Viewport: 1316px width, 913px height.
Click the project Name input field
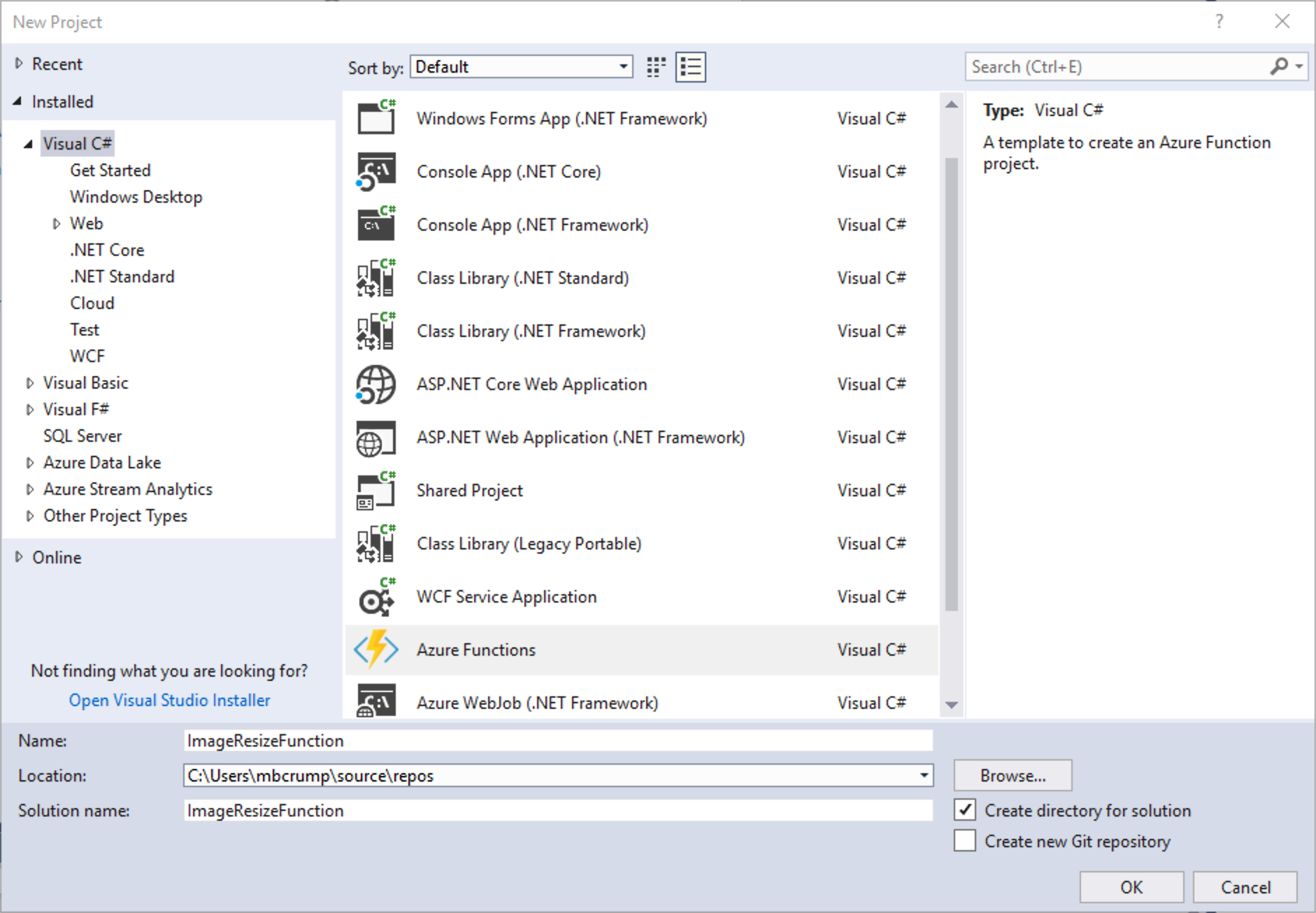pos(558,740)
